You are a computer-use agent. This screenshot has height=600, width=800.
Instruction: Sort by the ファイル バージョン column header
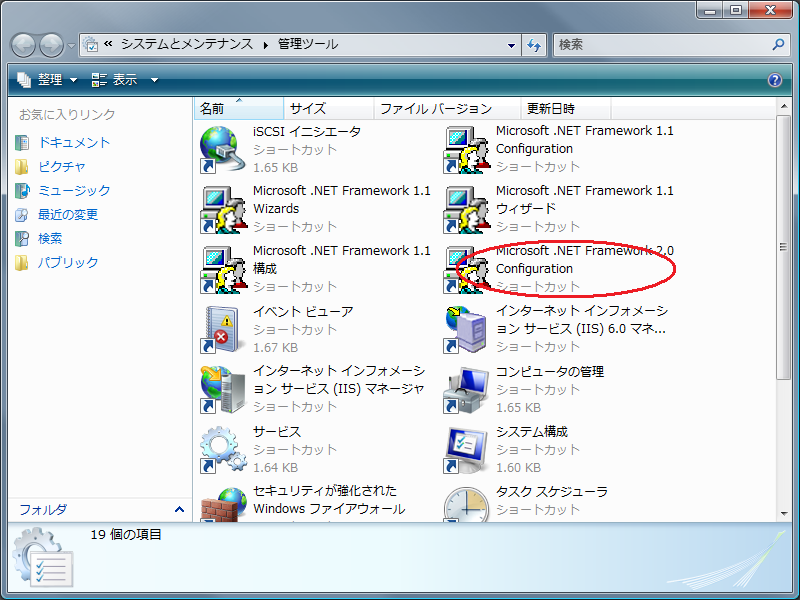(x=447, y=108)
